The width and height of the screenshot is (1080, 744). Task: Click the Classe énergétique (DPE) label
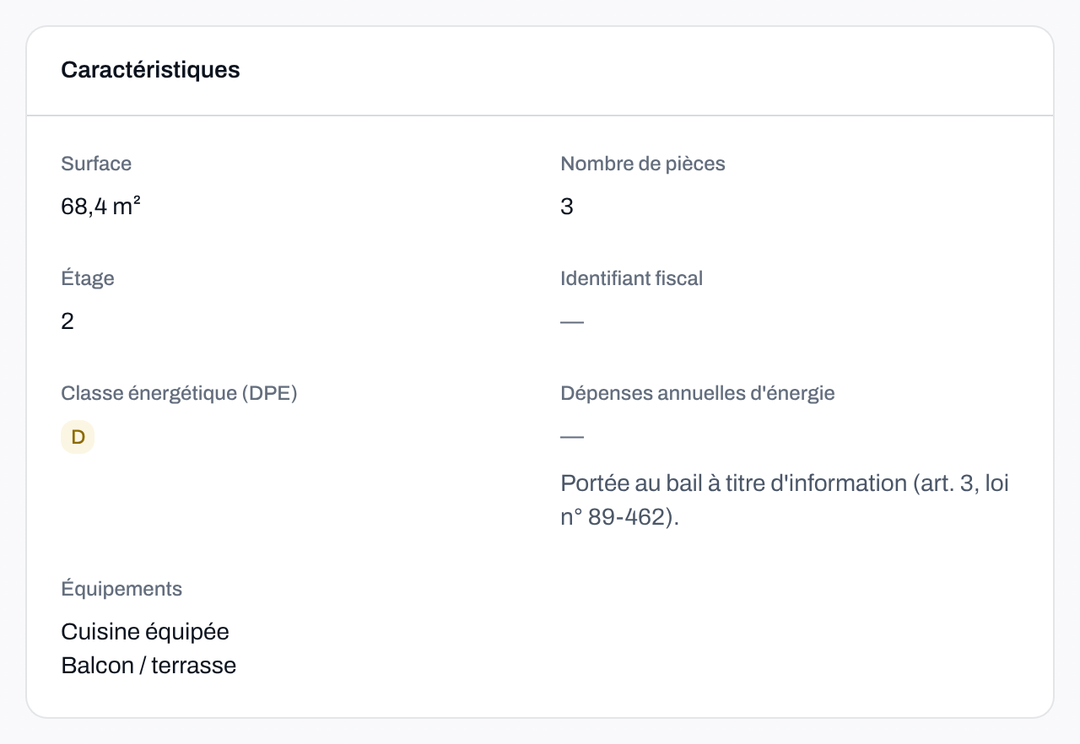coord(179,393)
